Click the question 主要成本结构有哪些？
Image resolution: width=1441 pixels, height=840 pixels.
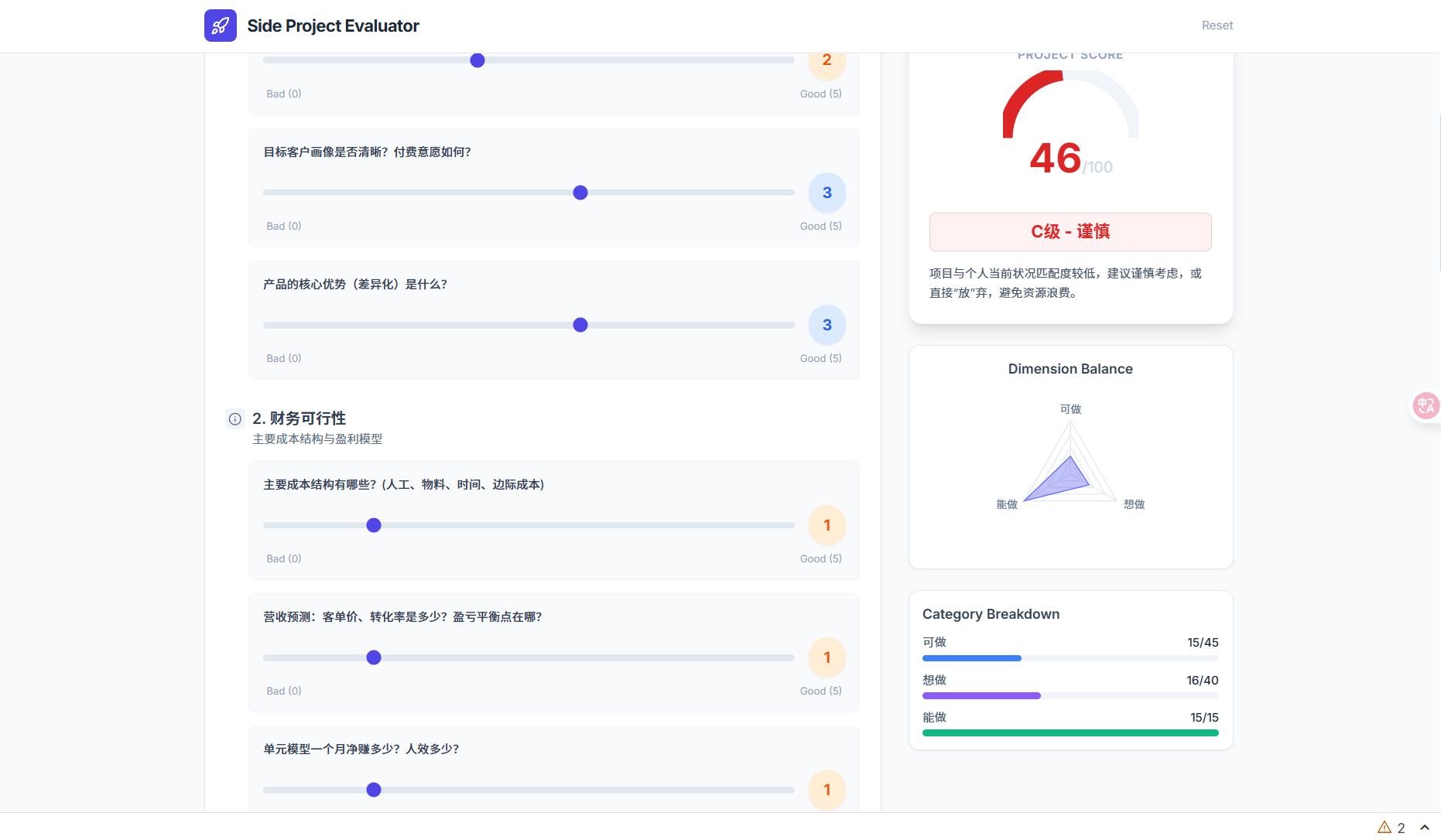[404, 484]
